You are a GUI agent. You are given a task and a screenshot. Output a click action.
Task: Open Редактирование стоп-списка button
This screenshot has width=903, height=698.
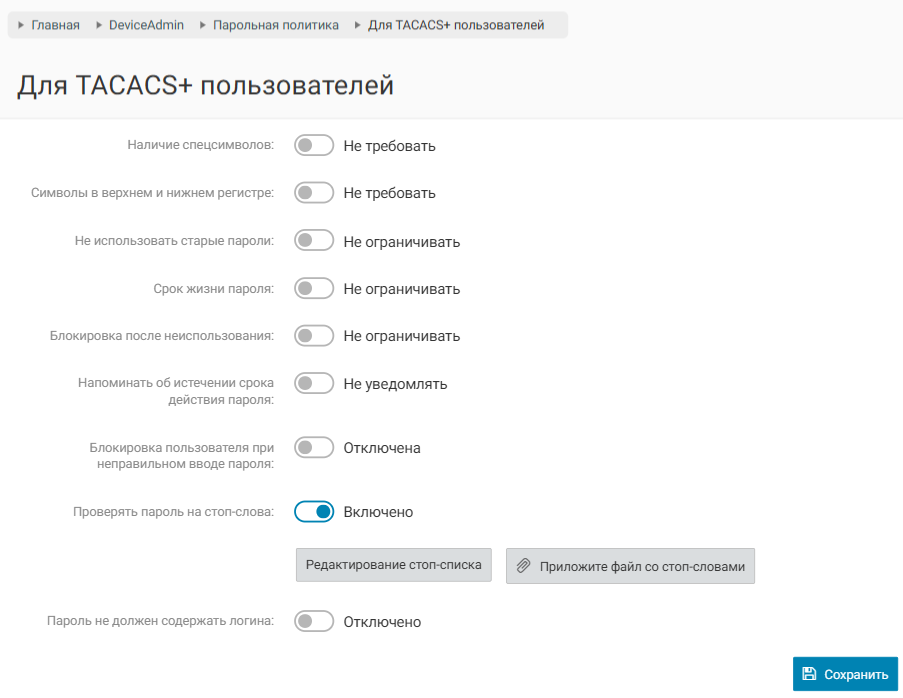393,565
